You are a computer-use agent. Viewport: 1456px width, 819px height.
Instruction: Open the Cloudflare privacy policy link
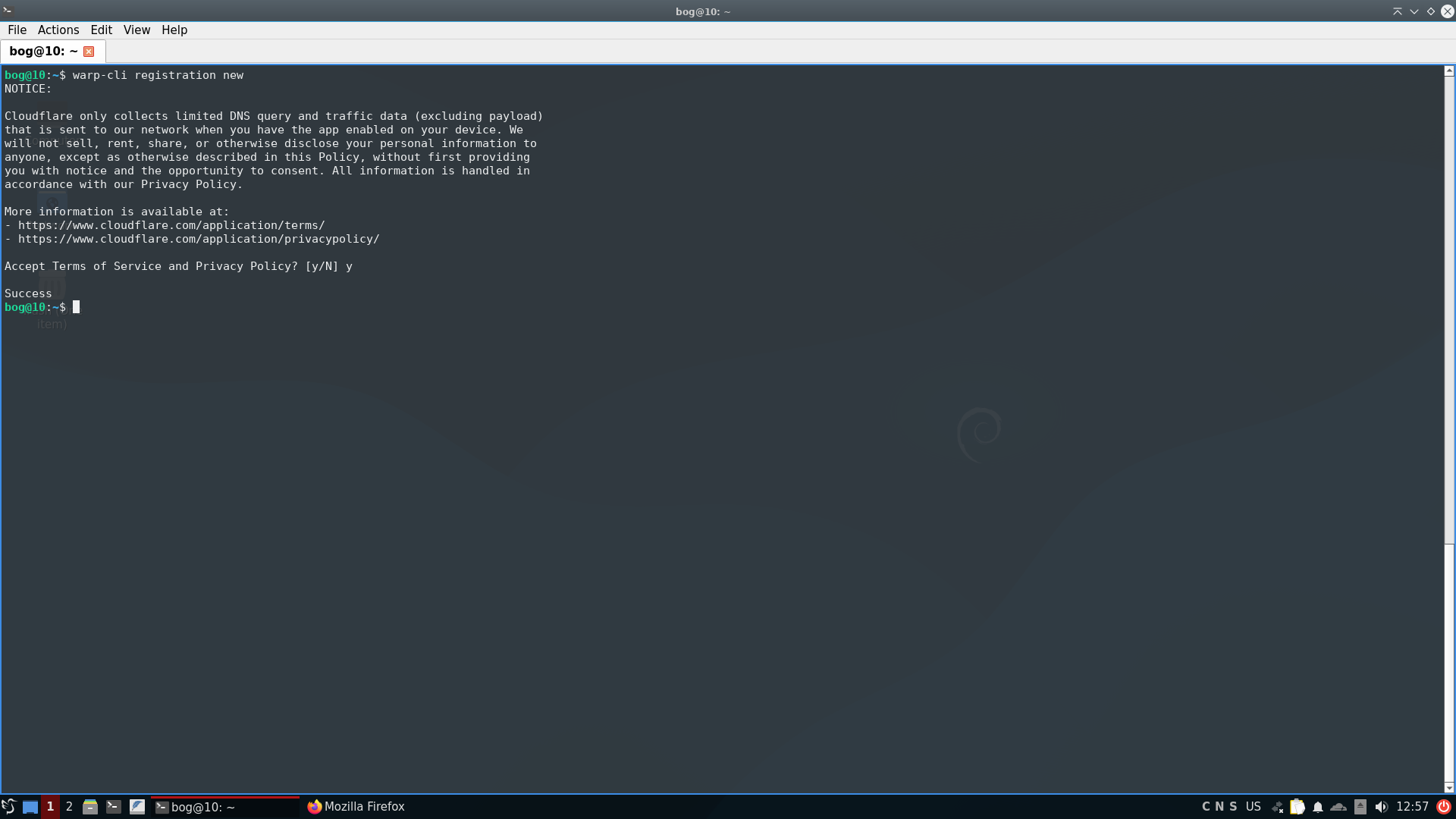[199, 239]
